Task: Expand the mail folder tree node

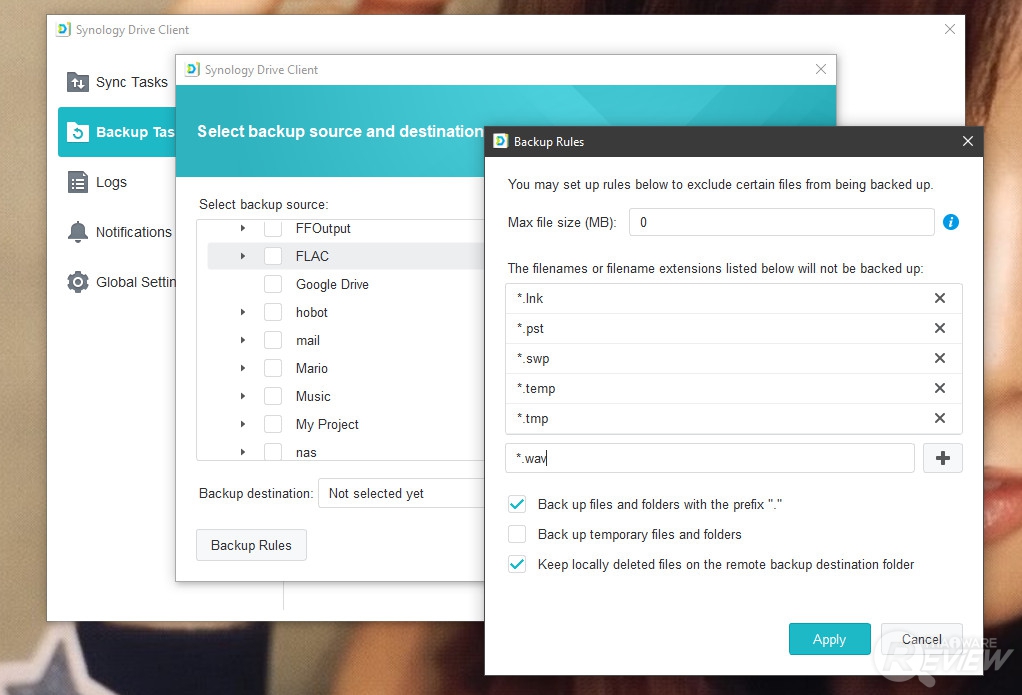Action: tap(242, 340)
